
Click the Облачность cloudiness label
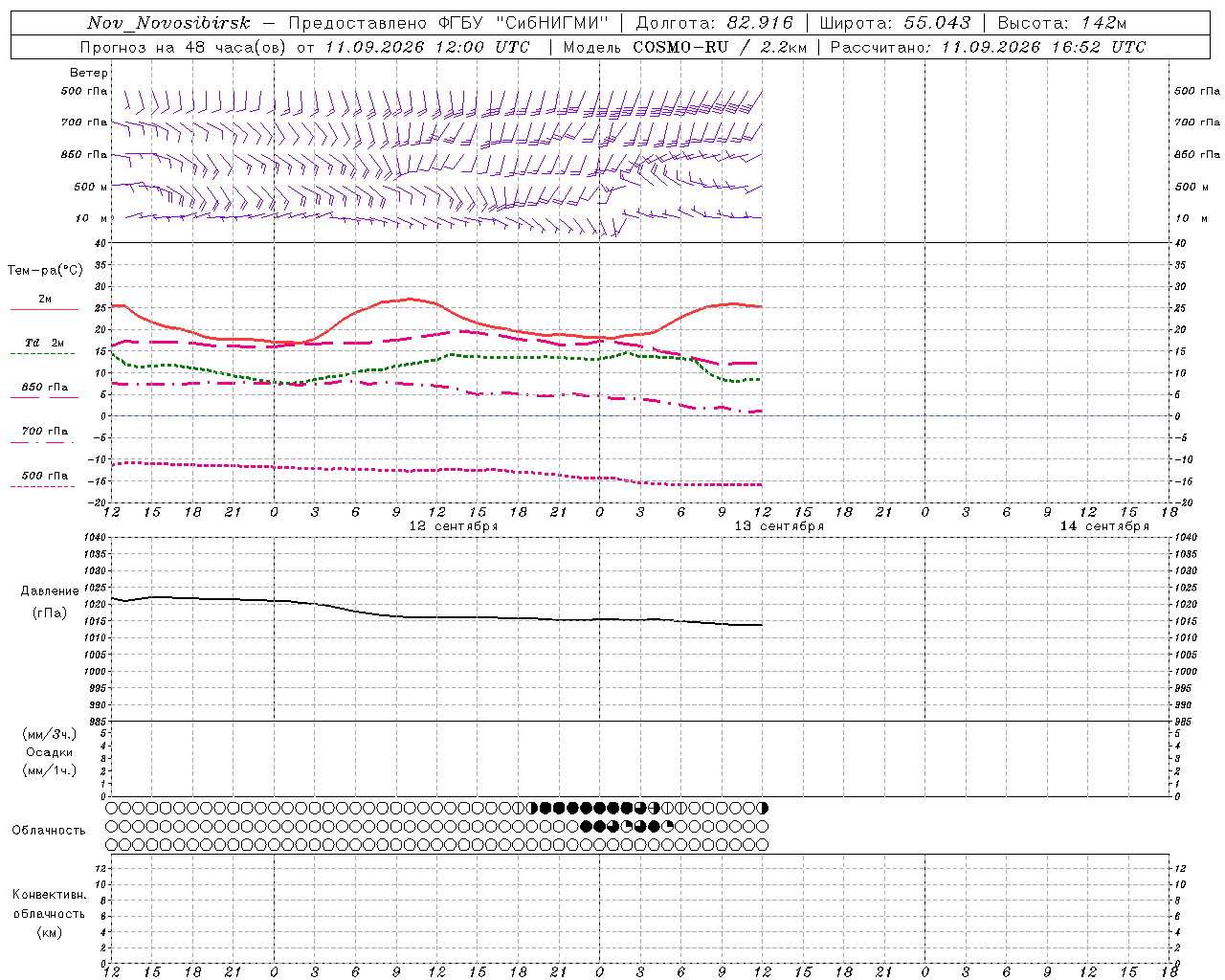pyautogui.click(x=49, y=831)
